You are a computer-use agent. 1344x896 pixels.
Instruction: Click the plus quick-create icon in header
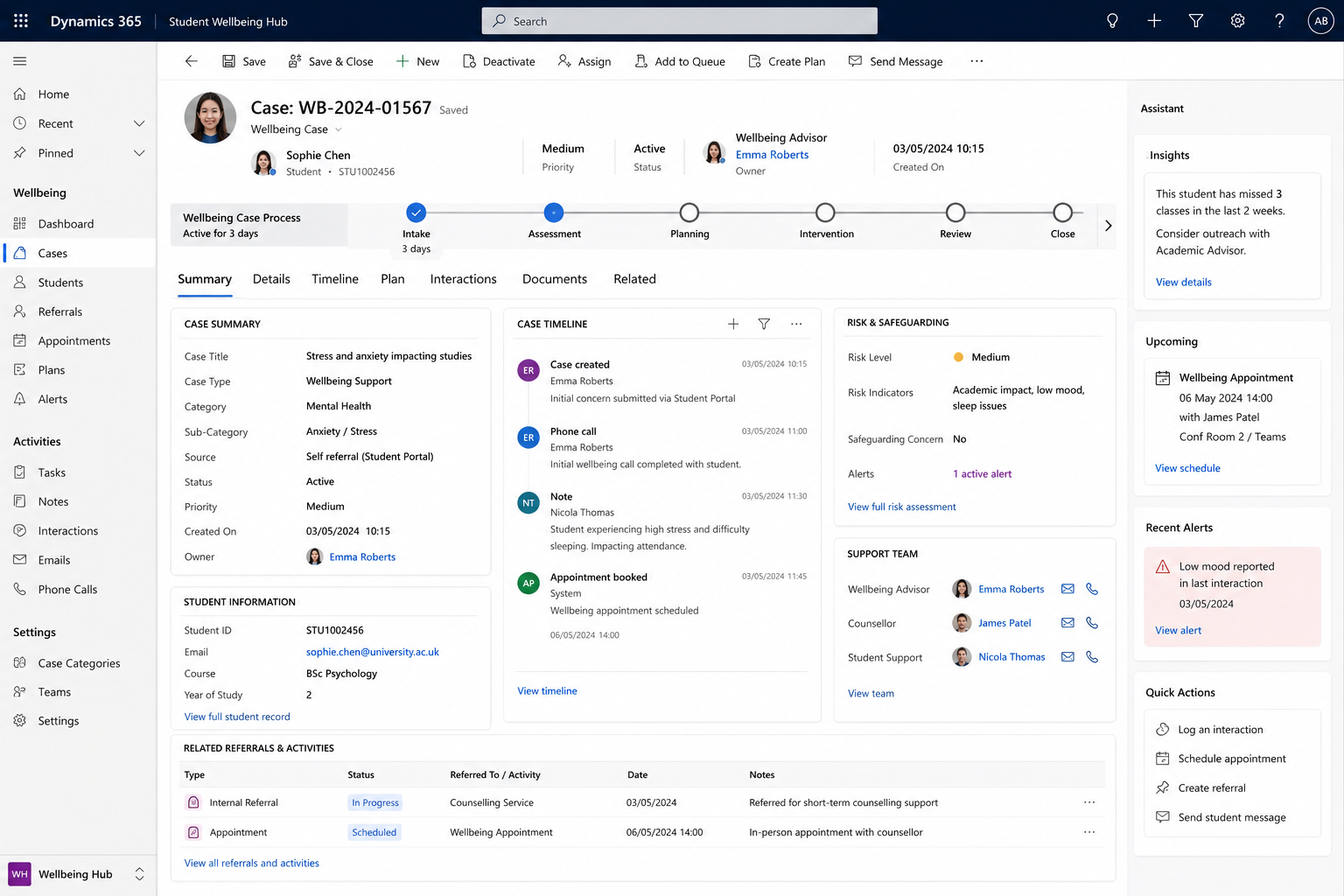coord(1154,21)
